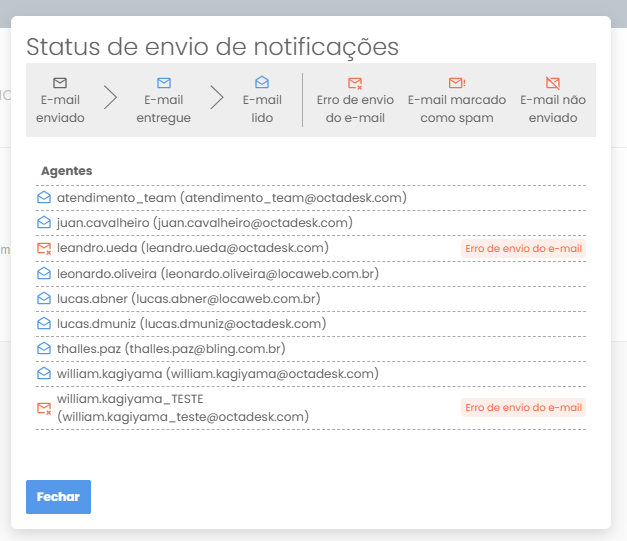
Task: Select atendimento_team@octadesk.com agent text
Action: tap(232, 198)
